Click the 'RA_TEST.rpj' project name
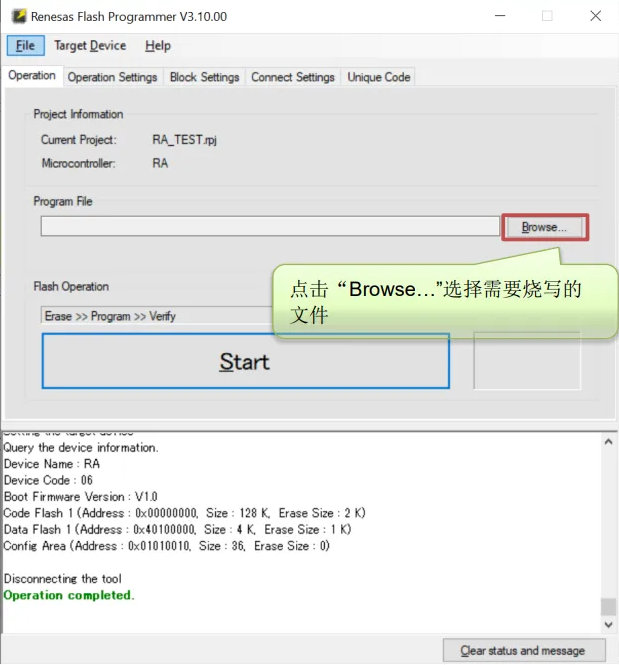Viewport: 619px width, 665px height. (x=184, y=140)
